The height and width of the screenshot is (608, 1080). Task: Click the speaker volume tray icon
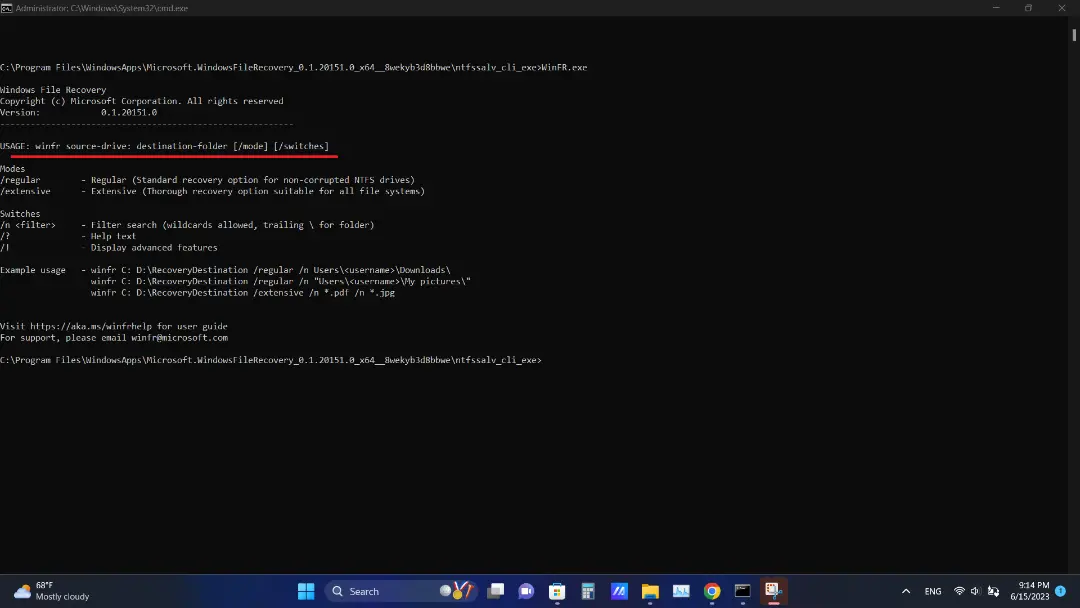[x=975, y=591]
